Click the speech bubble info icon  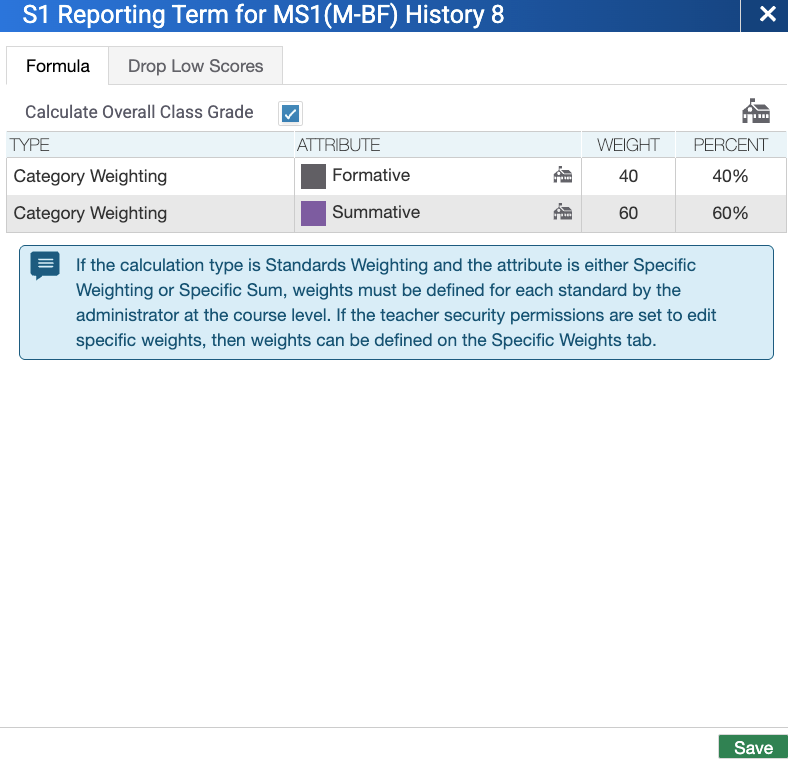[x=45, y=266]
